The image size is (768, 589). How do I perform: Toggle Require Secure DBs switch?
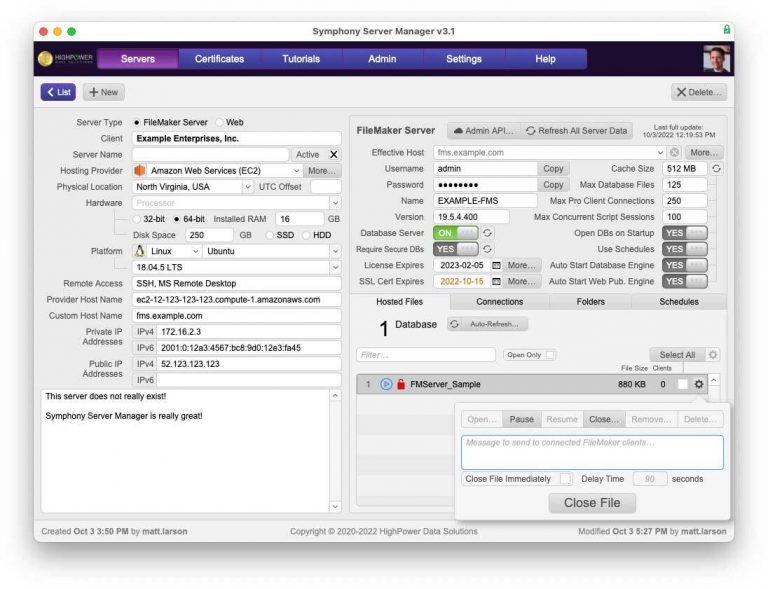coord(456,249)
